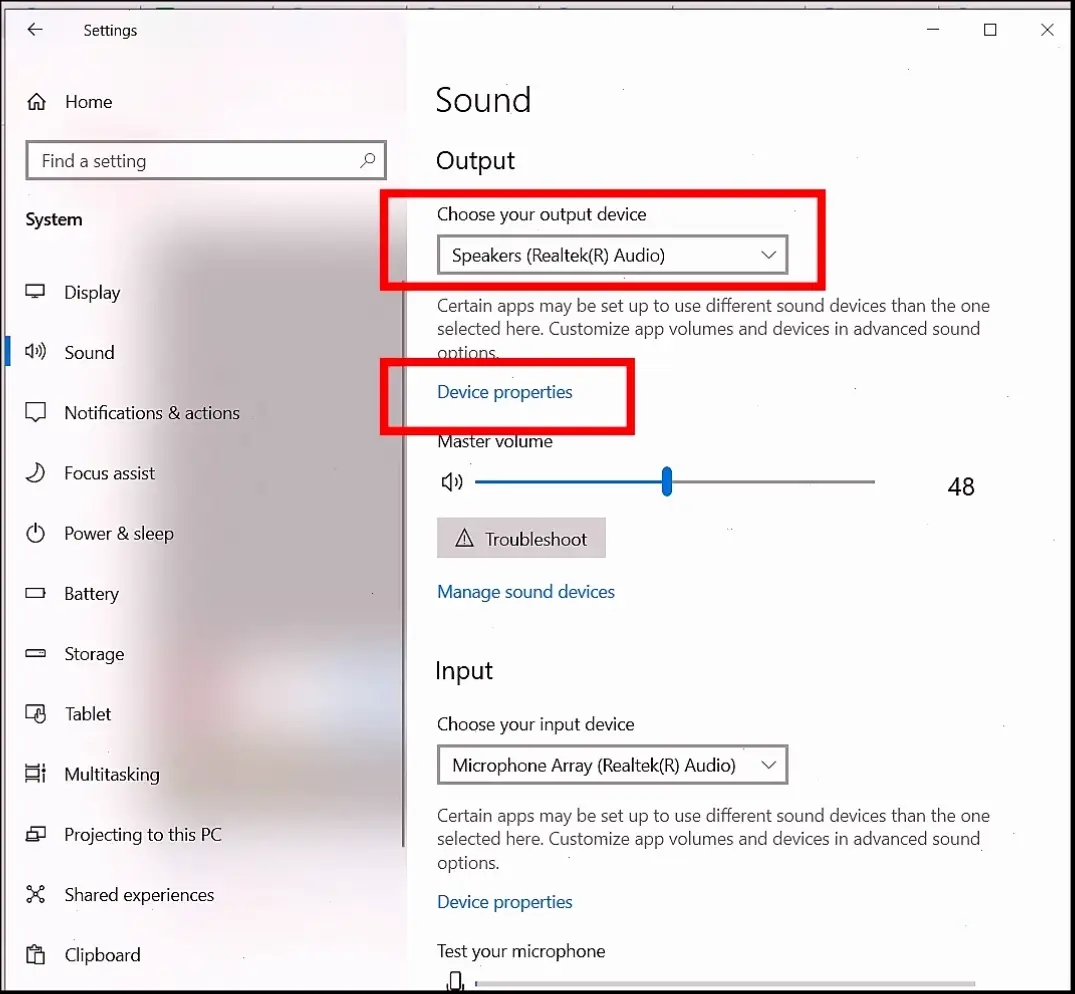
Task: Mute using the master volume speaker icon
Action: click(452, 482)
